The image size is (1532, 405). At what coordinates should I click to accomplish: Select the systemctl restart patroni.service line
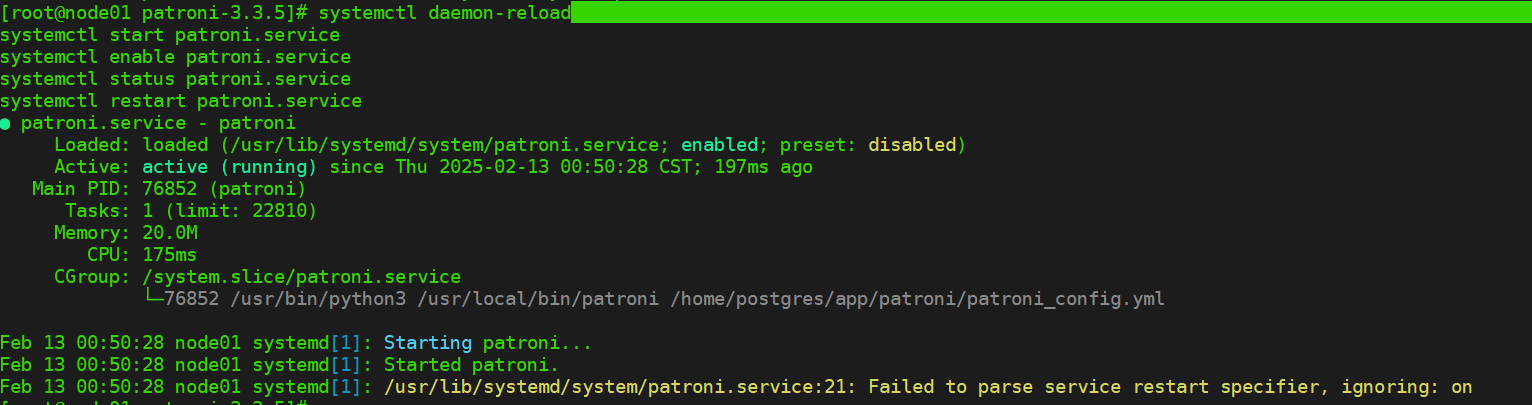point(181,101)
